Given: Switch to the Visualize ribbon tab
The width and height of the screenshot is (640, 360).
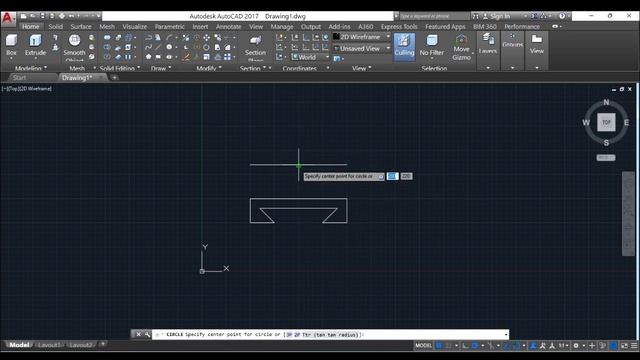Looking at the screenshot, I should point(135,27).
